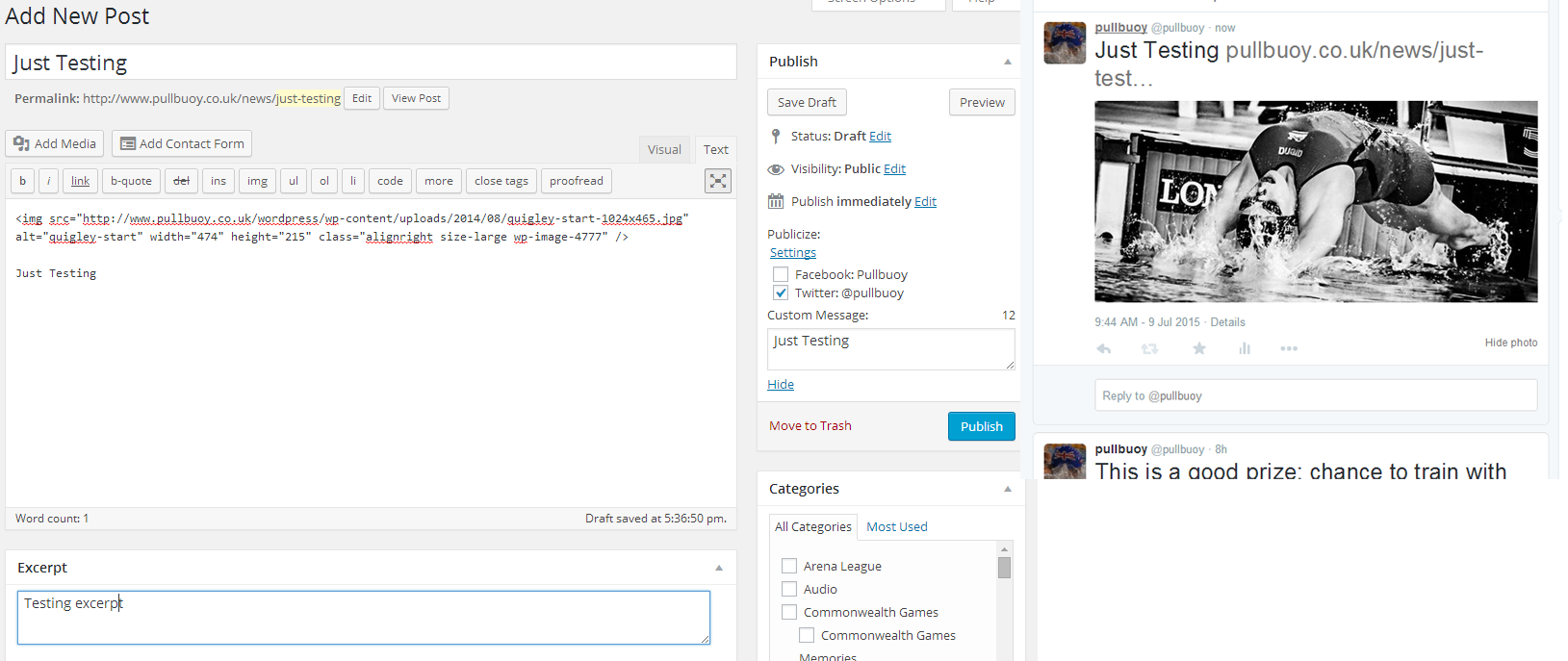Collapse the Publish panel
The width and height of the screenshot is (1568, 661).
point(1008,62)
